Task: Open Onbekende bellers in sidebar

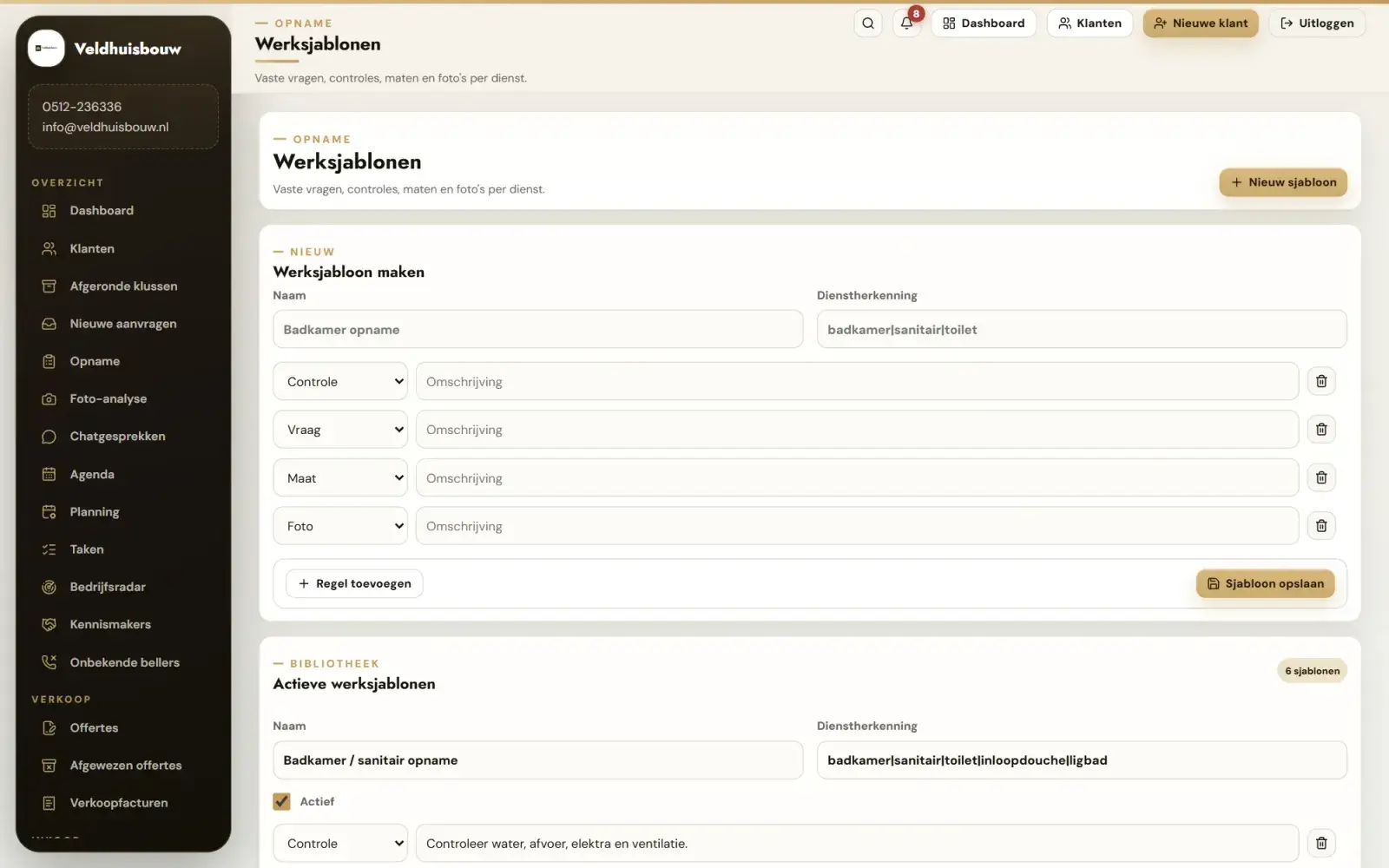Action: click(x=123, y=662)
